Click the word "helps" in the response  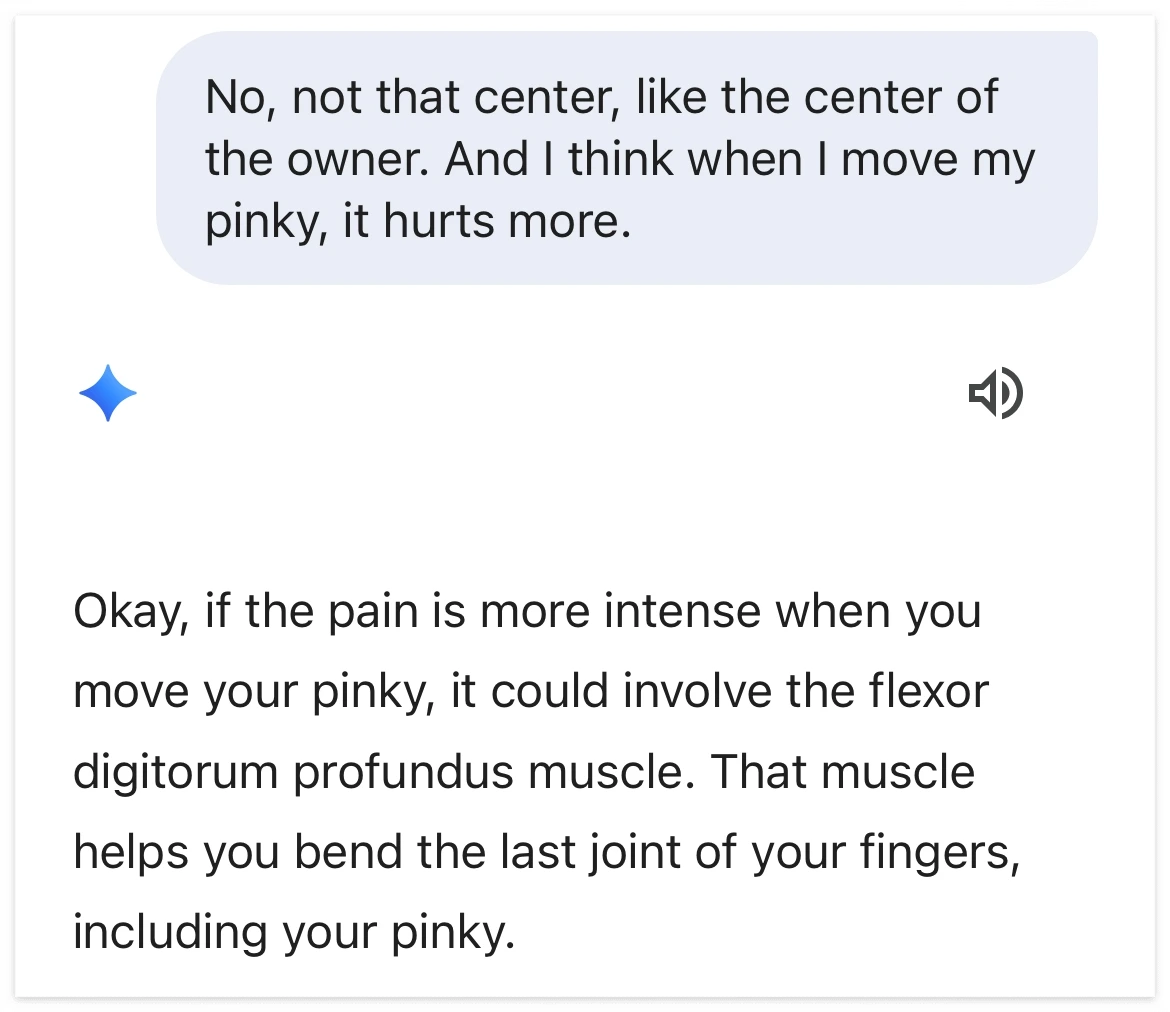coord(131,852)
